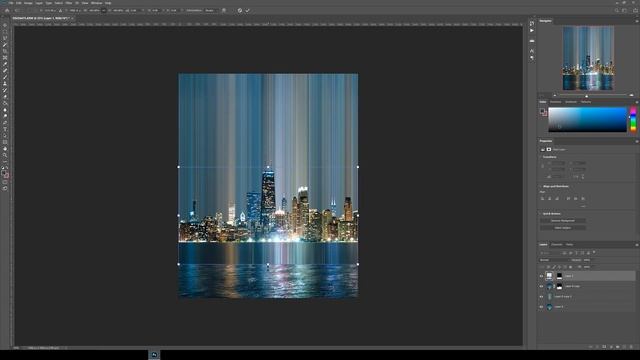Open the workspace switcher at top right
Image resolution: width=640 pixels, height=360 pixels.
tap(624, 11)
